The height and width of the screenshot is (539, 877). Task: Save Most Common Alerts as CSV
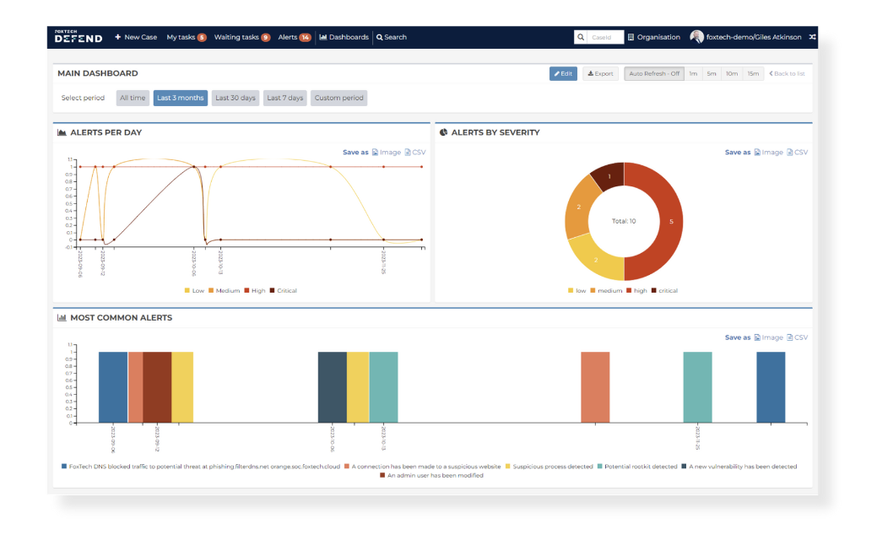797,337
